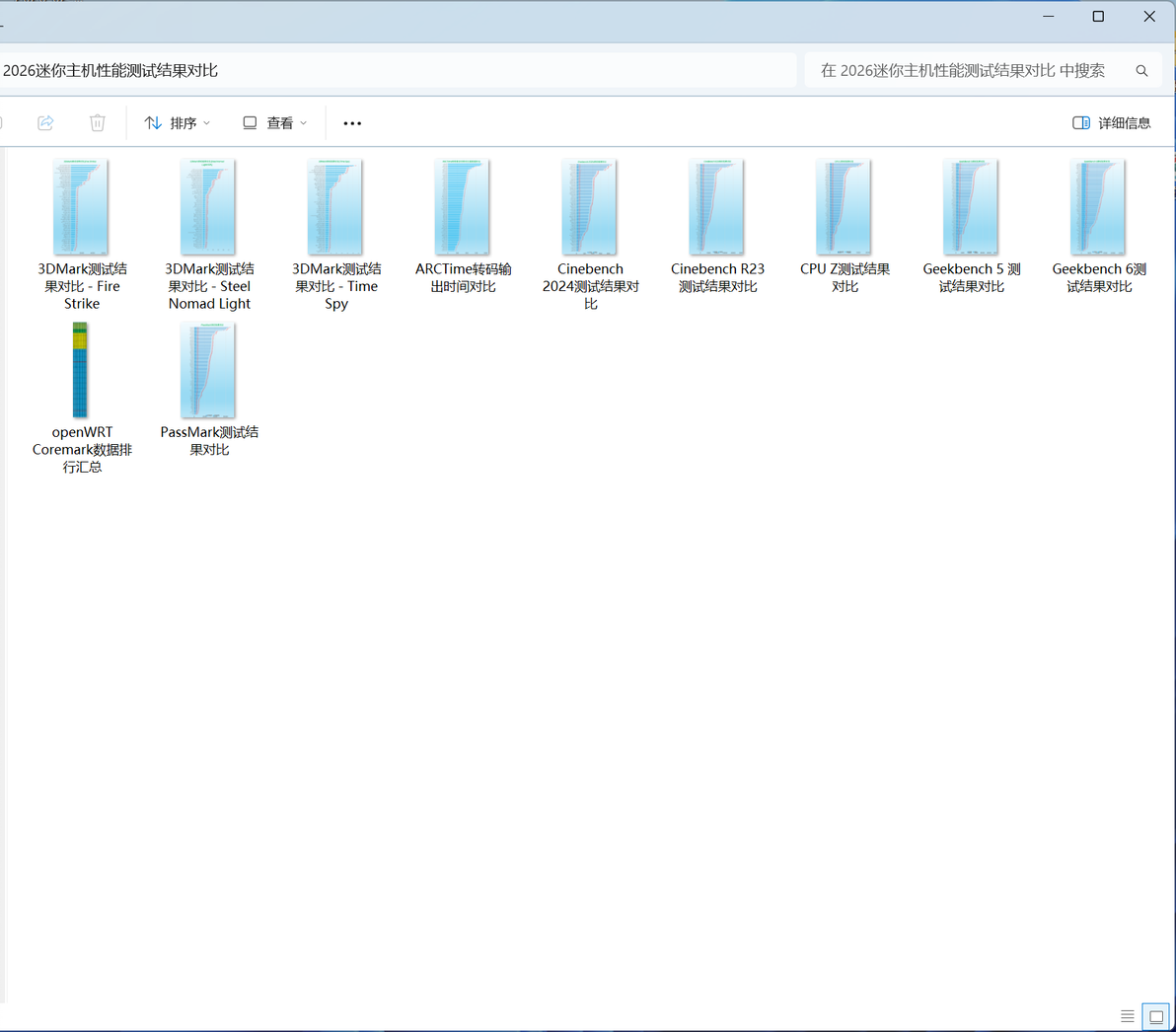Viewport: 1176px width, 1032px height.
Task: Click the share icon in toolbar
Action: (45, 122)
